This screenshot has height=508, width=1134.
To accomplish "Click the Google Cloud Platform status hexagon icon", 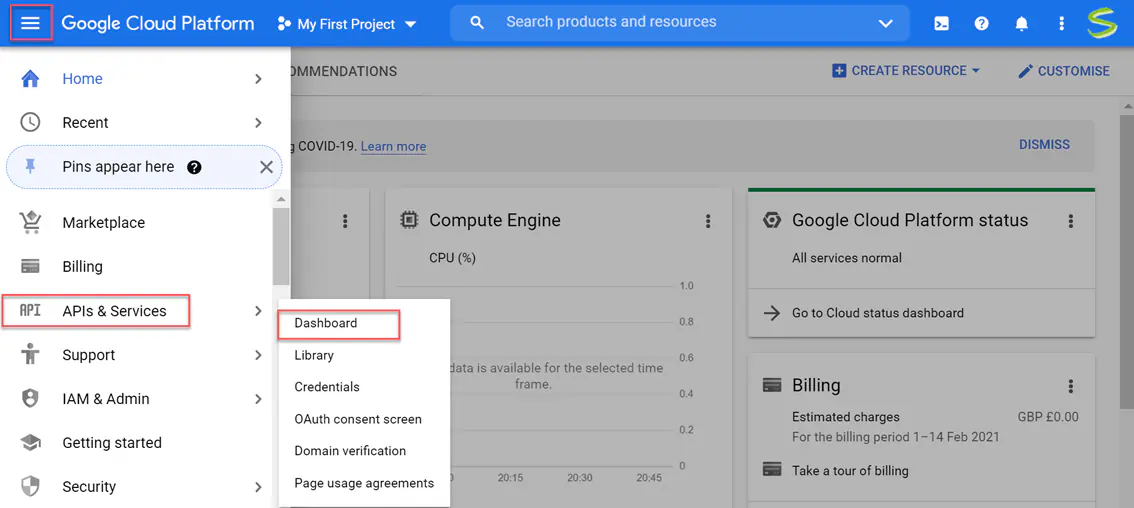I will pos(772,221).
